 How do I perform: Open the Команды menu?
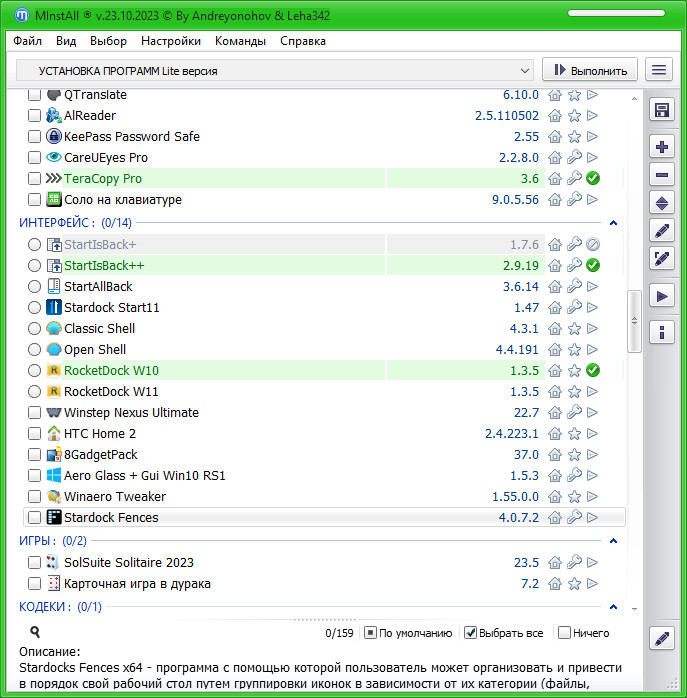tap(240, 41)
